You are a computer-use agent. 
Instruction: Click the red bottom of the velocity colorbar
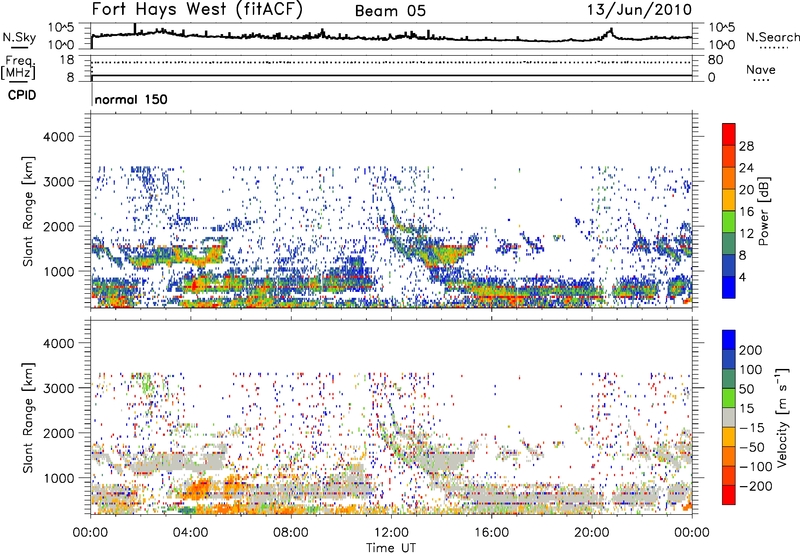(729, 495)
